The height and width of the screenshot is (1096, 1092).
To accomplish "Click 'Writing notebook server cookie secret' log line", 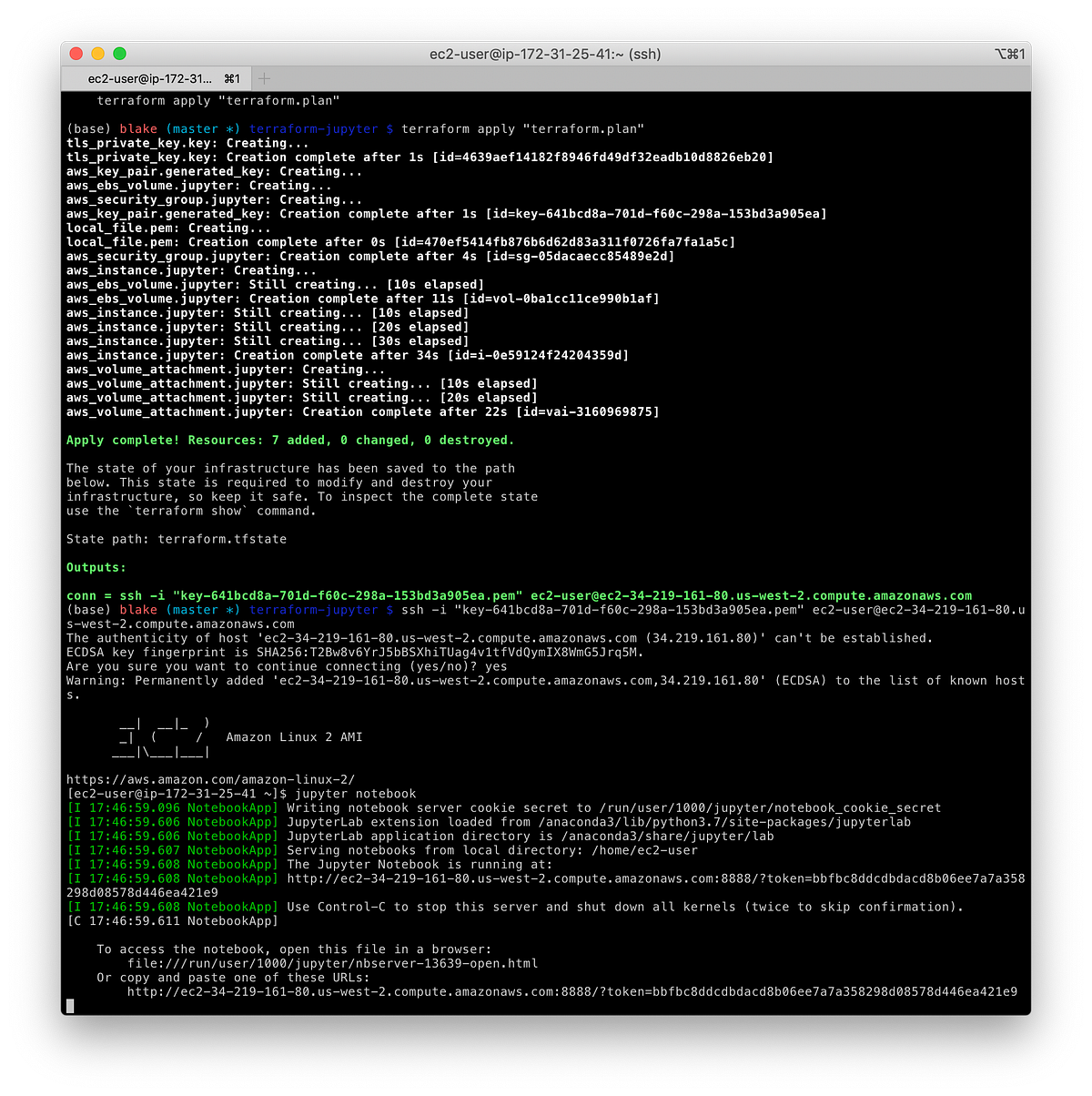I will (x=504, y=807).
